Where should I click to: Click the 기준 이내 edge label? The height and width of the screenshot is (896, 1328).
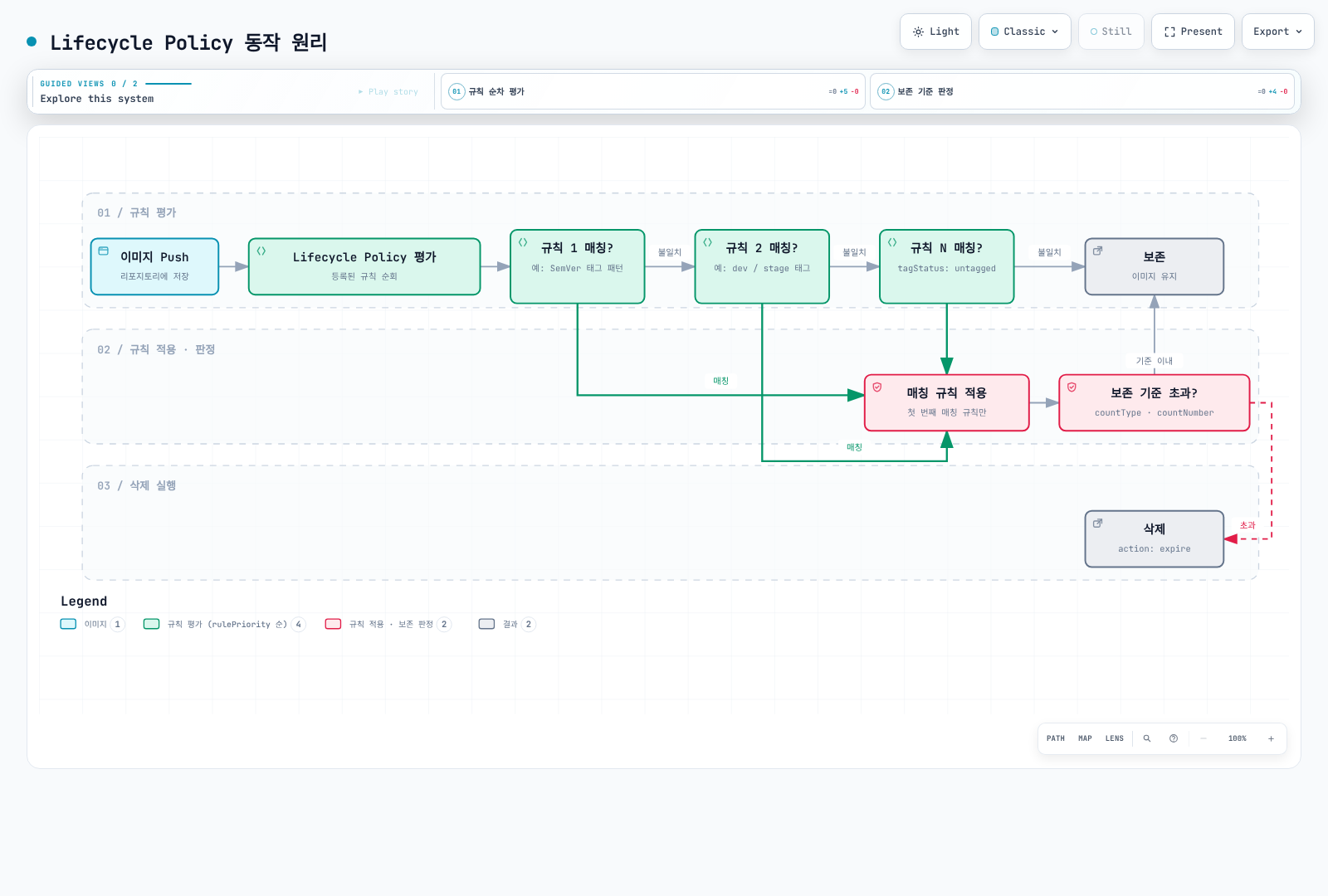tap(1154, 361)
